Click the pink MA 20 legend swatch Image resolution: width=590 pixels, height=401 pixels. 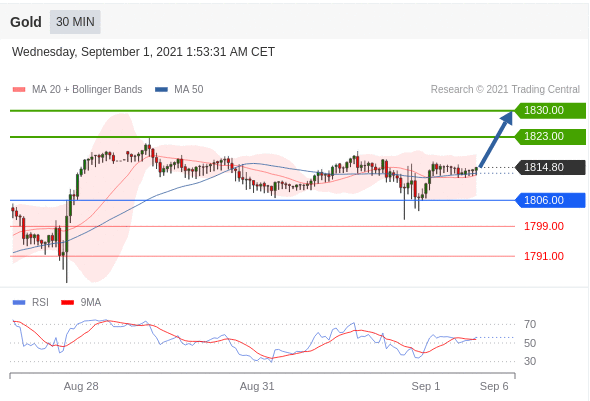(x=19, y=90)
